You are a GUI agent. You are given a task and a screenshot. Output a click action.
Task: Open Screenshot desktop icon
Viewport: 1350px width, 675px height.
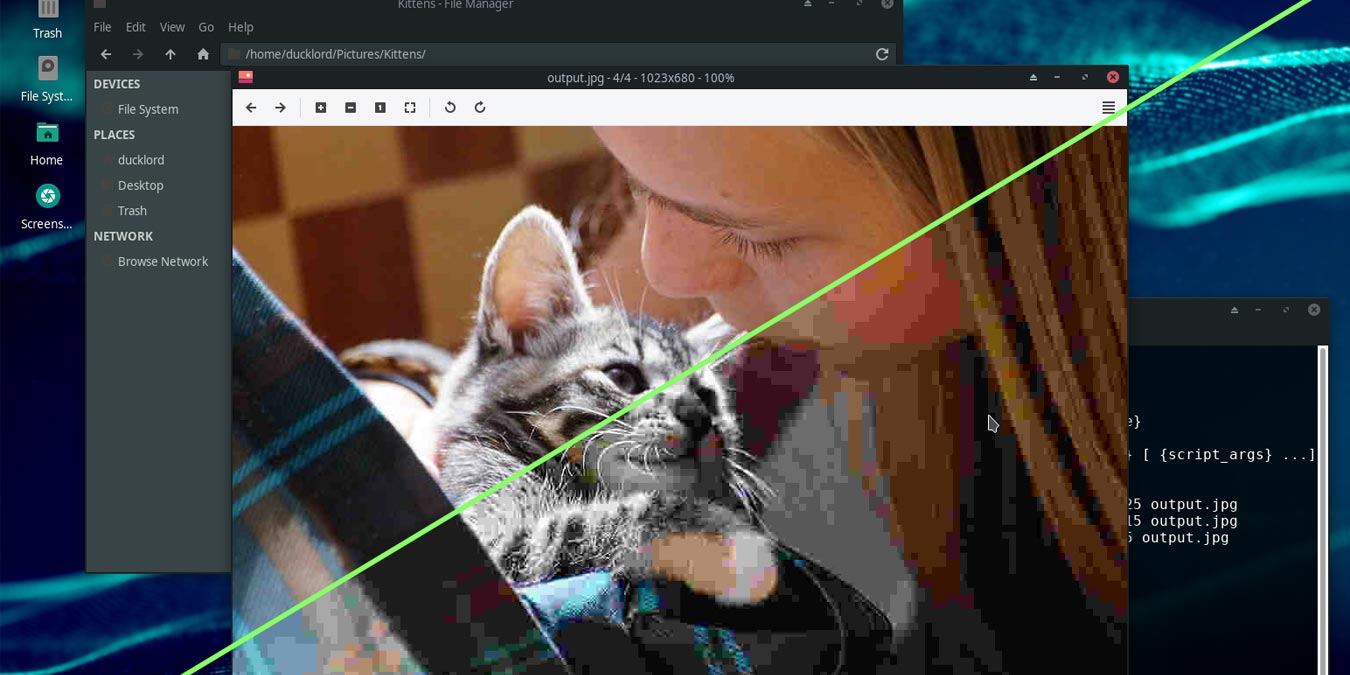47,207
